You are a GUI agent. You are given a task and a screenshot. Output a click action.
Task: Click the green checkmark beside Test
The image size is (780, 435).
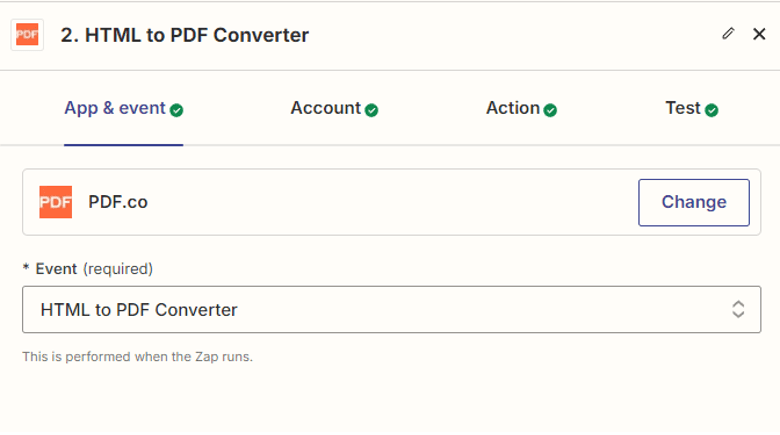coord(712,110)
